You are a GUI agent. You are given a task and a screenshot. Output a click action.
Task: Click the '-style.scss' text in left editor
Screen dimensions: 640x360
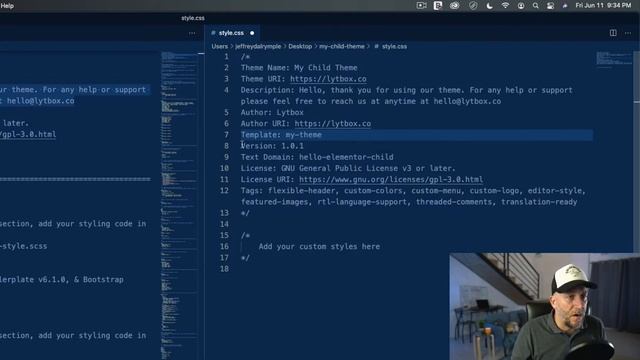click(x=23, y=246)
